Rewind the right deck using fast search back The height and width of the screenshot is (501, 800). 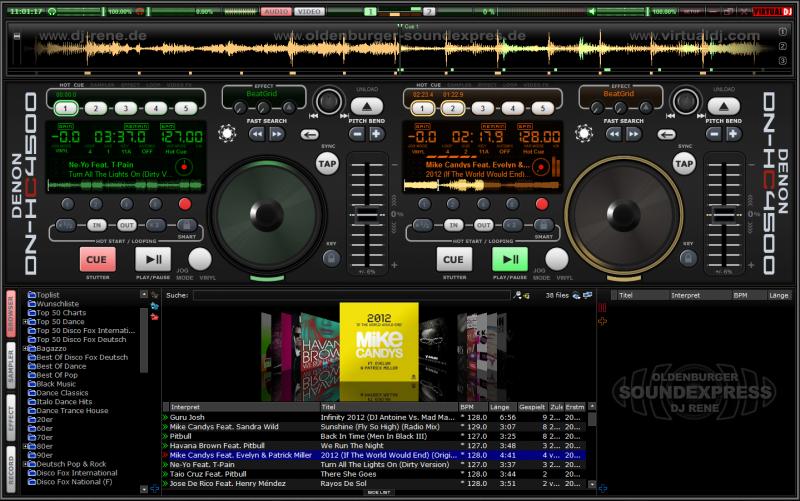click(614, 134)
